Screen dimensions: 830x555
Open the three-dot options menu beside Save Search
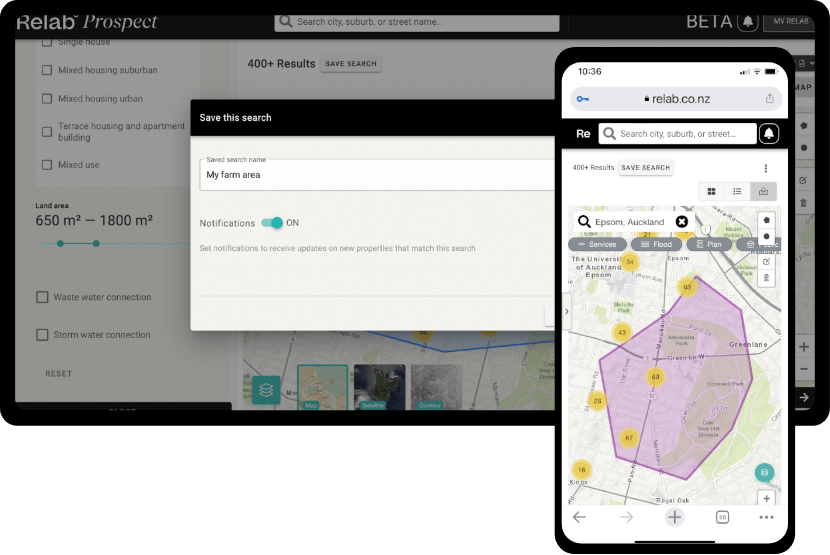point(766,168)
